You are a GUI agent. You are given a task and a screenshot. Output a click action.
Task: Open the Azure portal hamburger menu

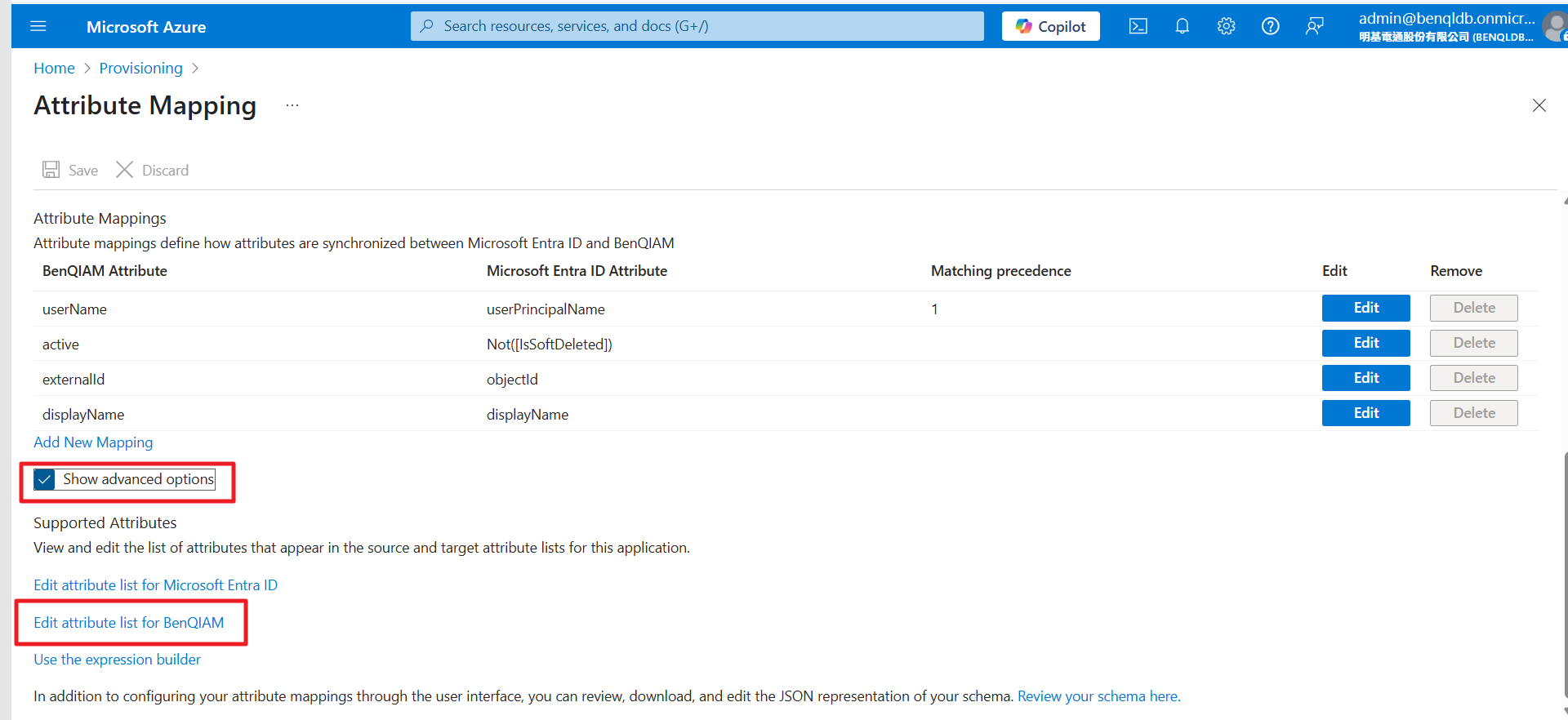click(38, 26)
